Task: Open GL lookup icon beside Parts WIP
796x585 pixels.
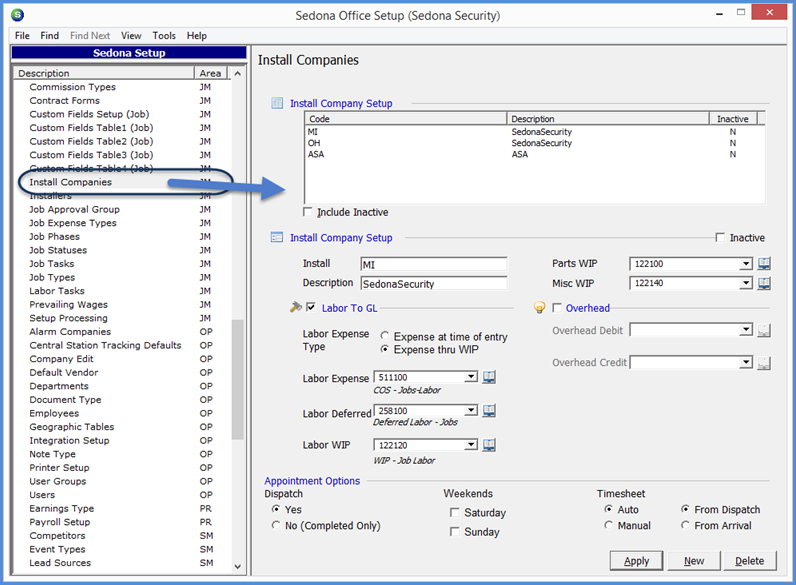Action: (764, 264)
